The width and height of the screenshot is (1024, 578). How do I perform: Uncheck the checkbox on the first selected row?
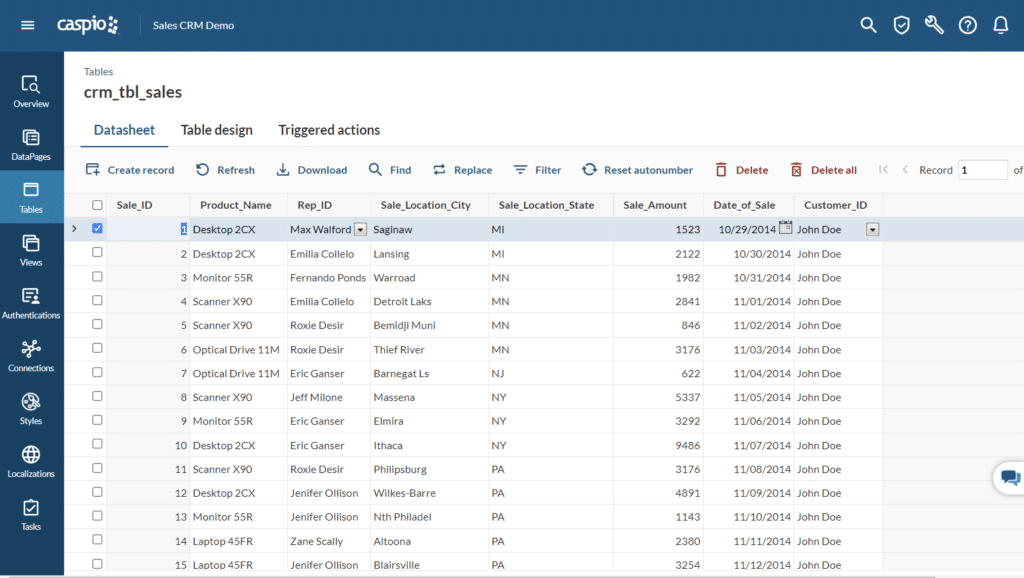97,228
